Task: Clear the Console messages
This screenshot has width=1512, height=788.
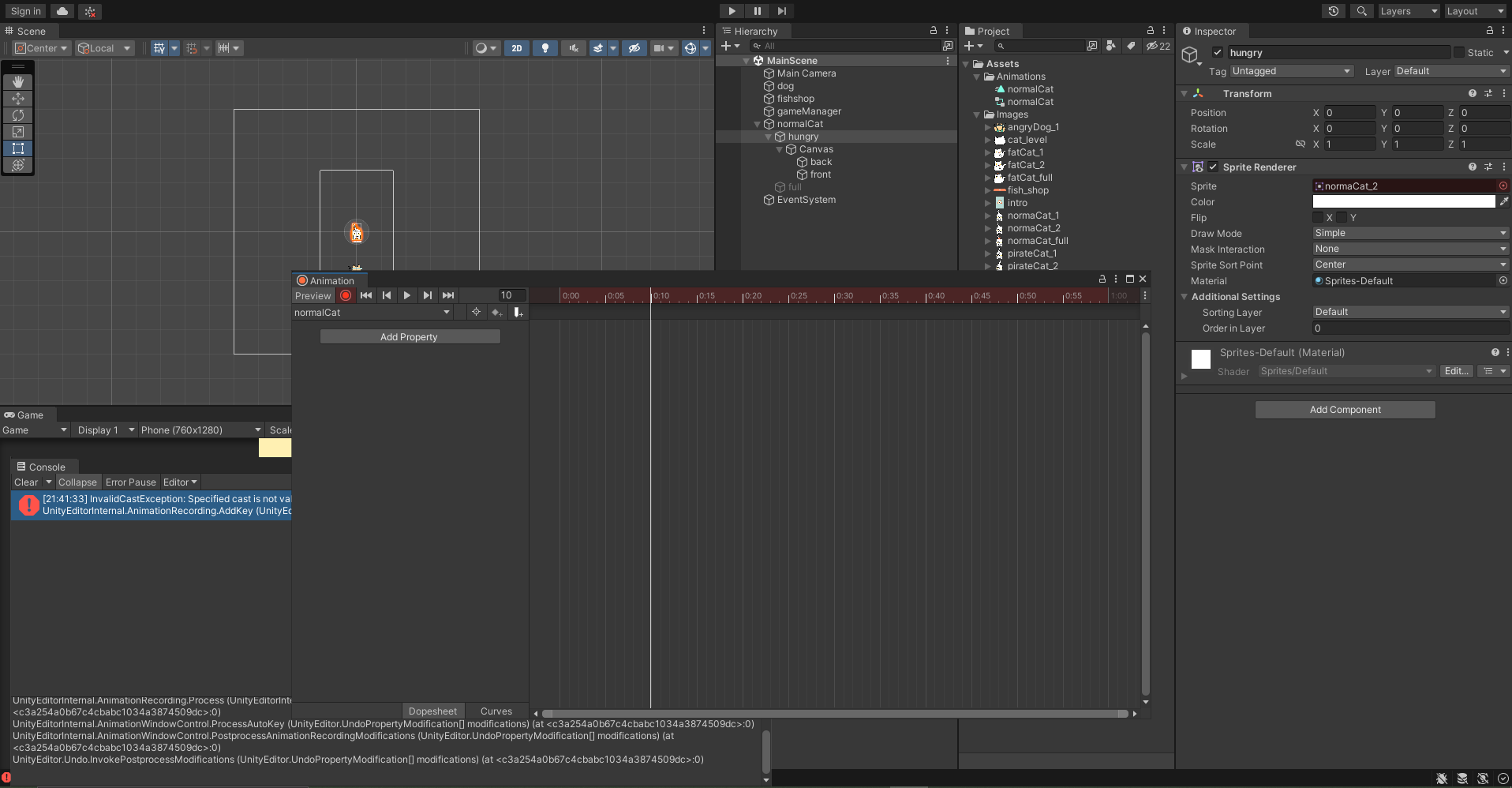Action: click(26, 482)
